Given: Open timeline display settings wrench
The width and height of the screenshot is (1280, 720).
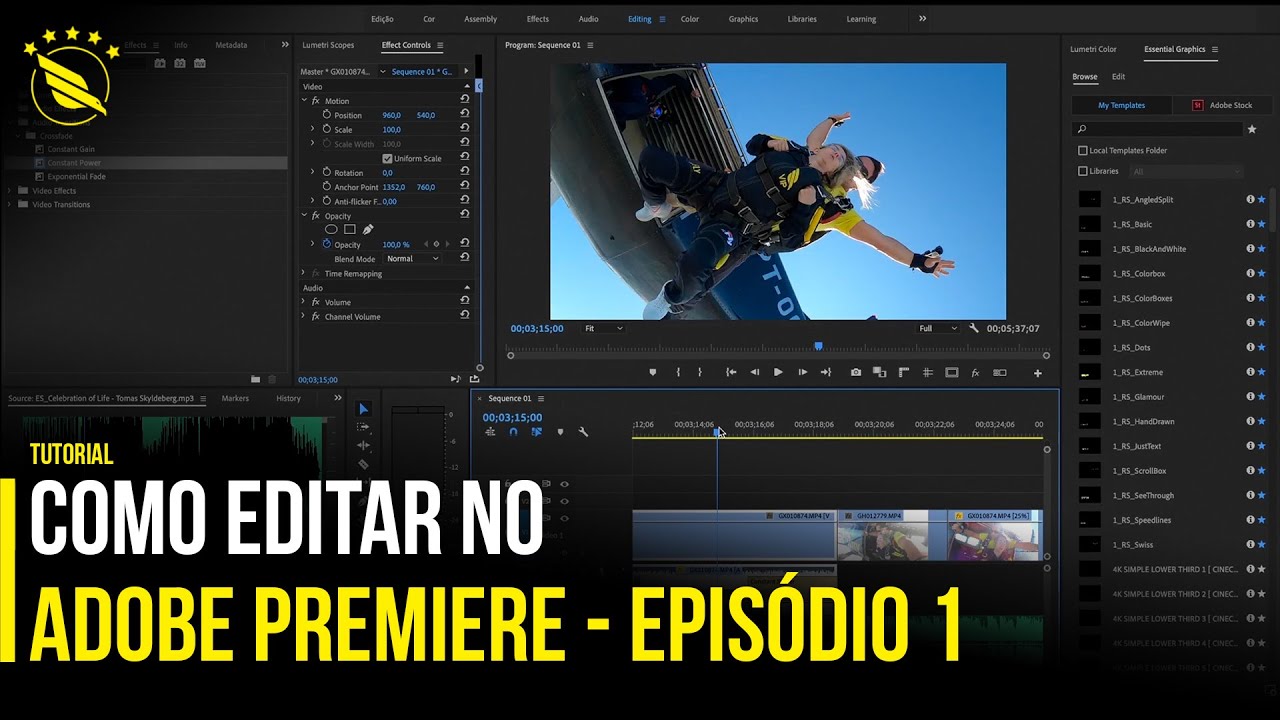Looking at the screenshot, I should [x=583, y=432].
